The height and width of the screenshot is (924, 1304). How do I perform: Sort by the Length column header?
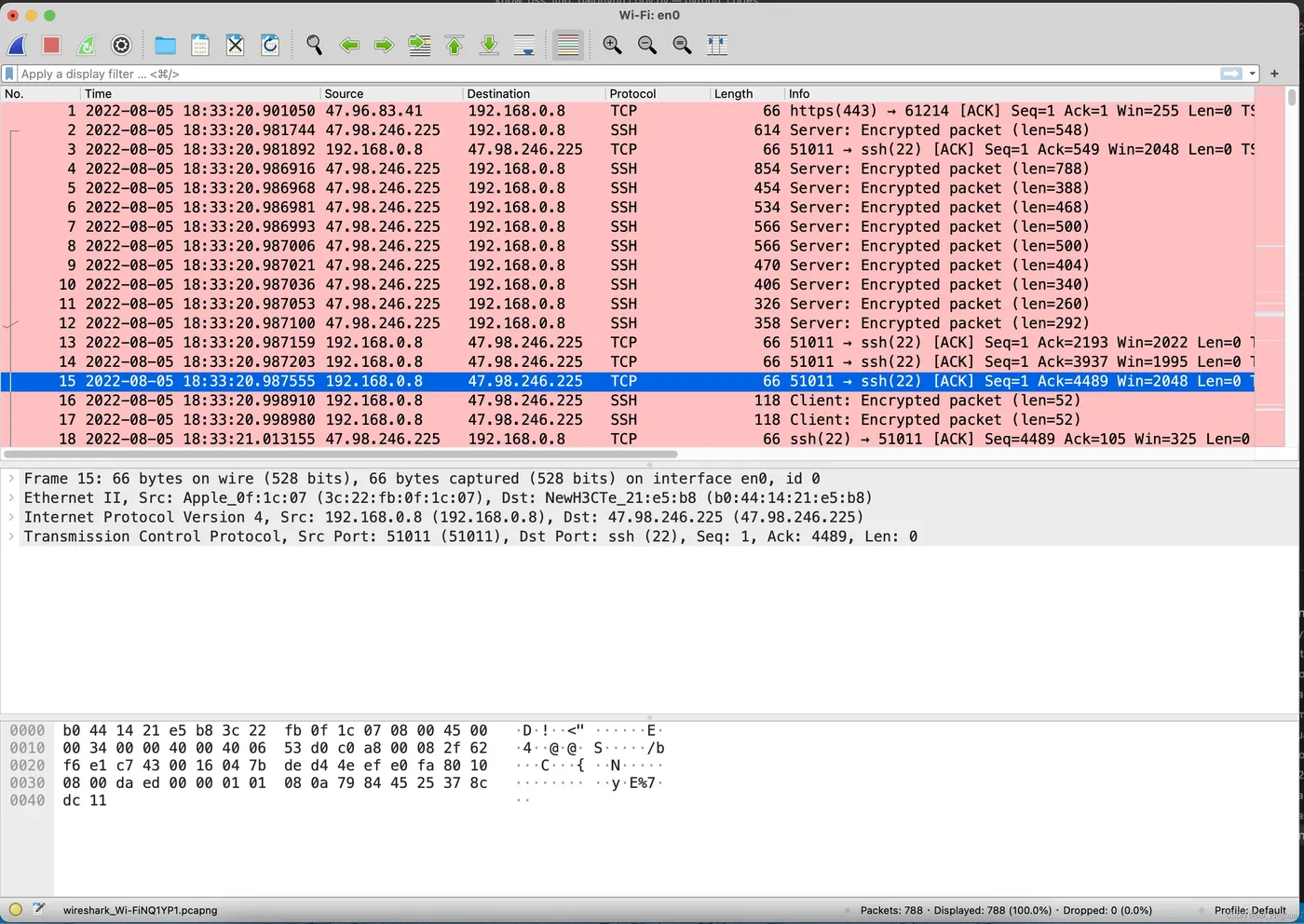[747, 93]
